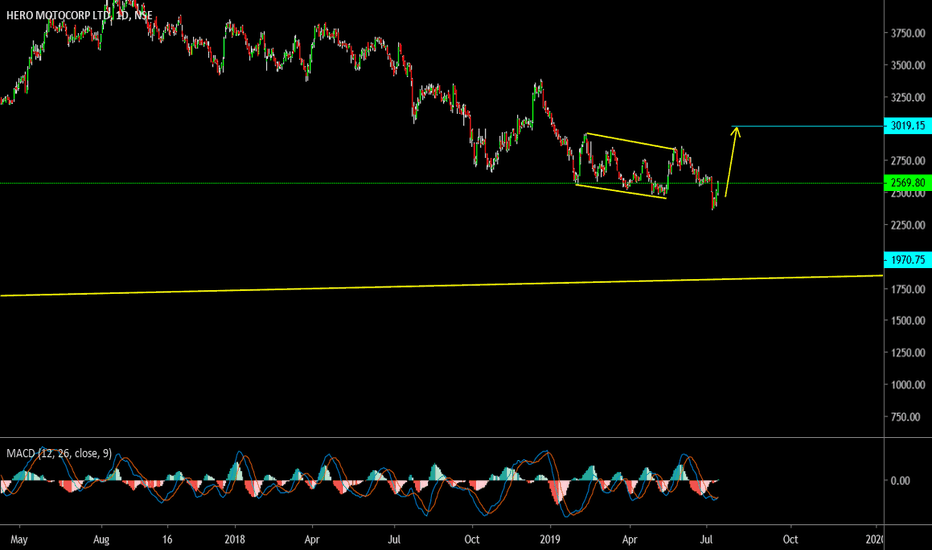
Task: Click the May label on time axis
Action: point(19,540)
